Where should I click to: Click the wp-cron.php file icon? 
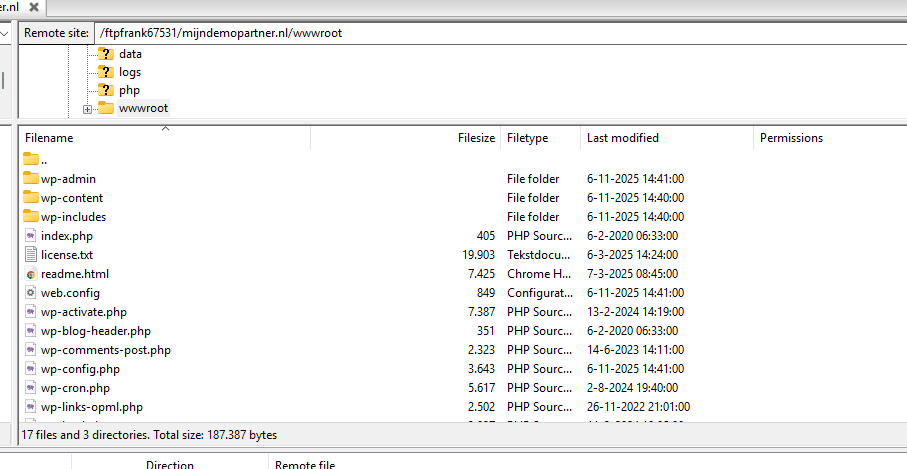point(31,388)
